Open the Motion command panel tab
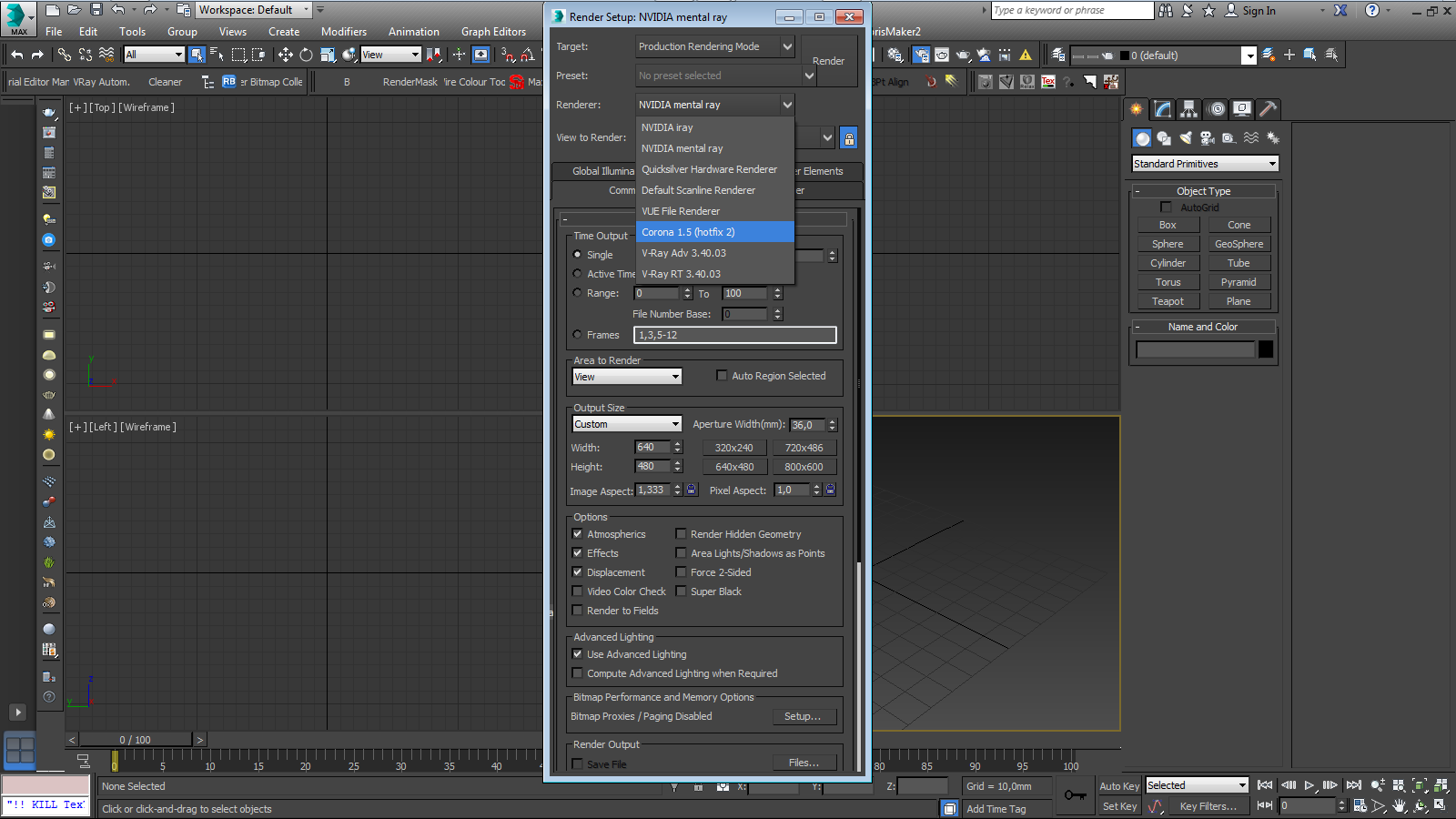This screenshot has height=819, width=1456. coord(1217,109)
